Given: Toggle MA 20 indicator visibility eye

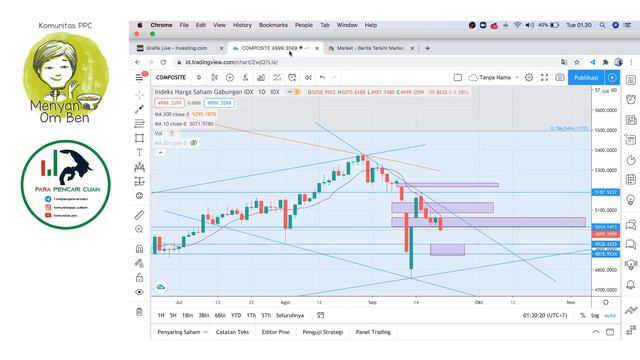Looking at the screenshot, I should tap(194, 143).
